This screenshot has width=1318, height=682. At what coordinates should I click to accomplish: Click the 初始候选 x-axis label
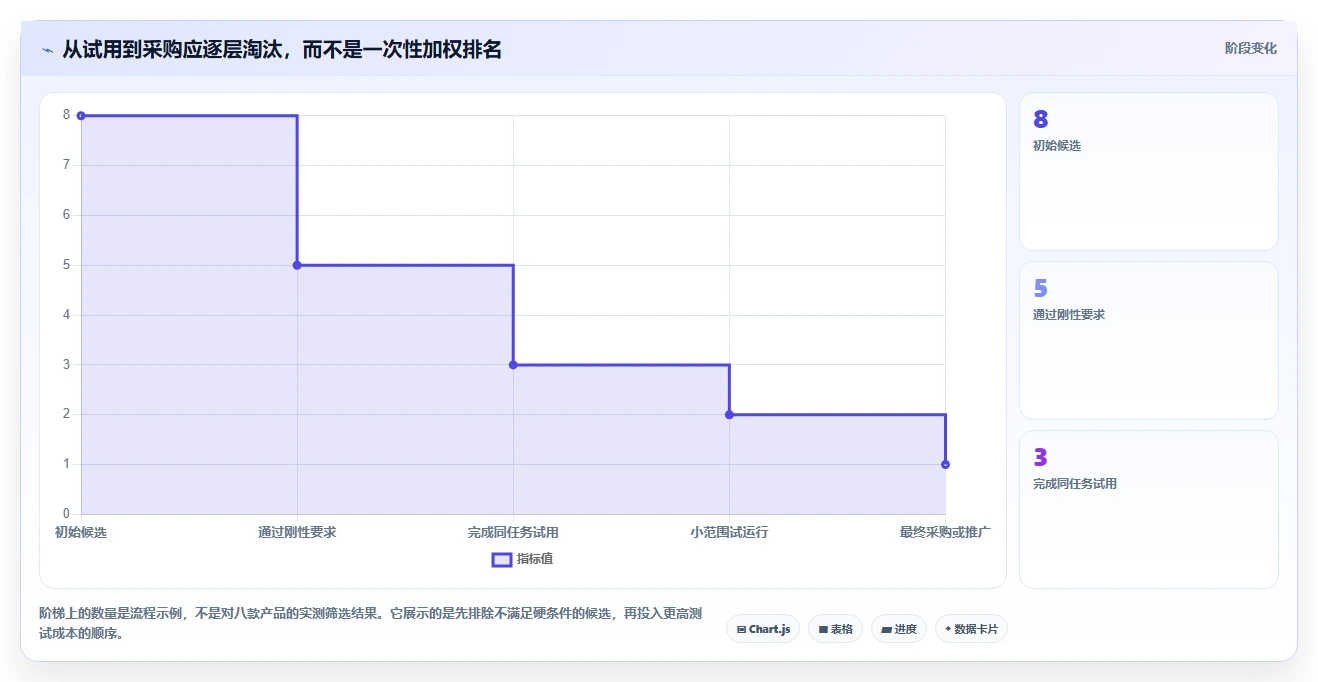point(81,532)
